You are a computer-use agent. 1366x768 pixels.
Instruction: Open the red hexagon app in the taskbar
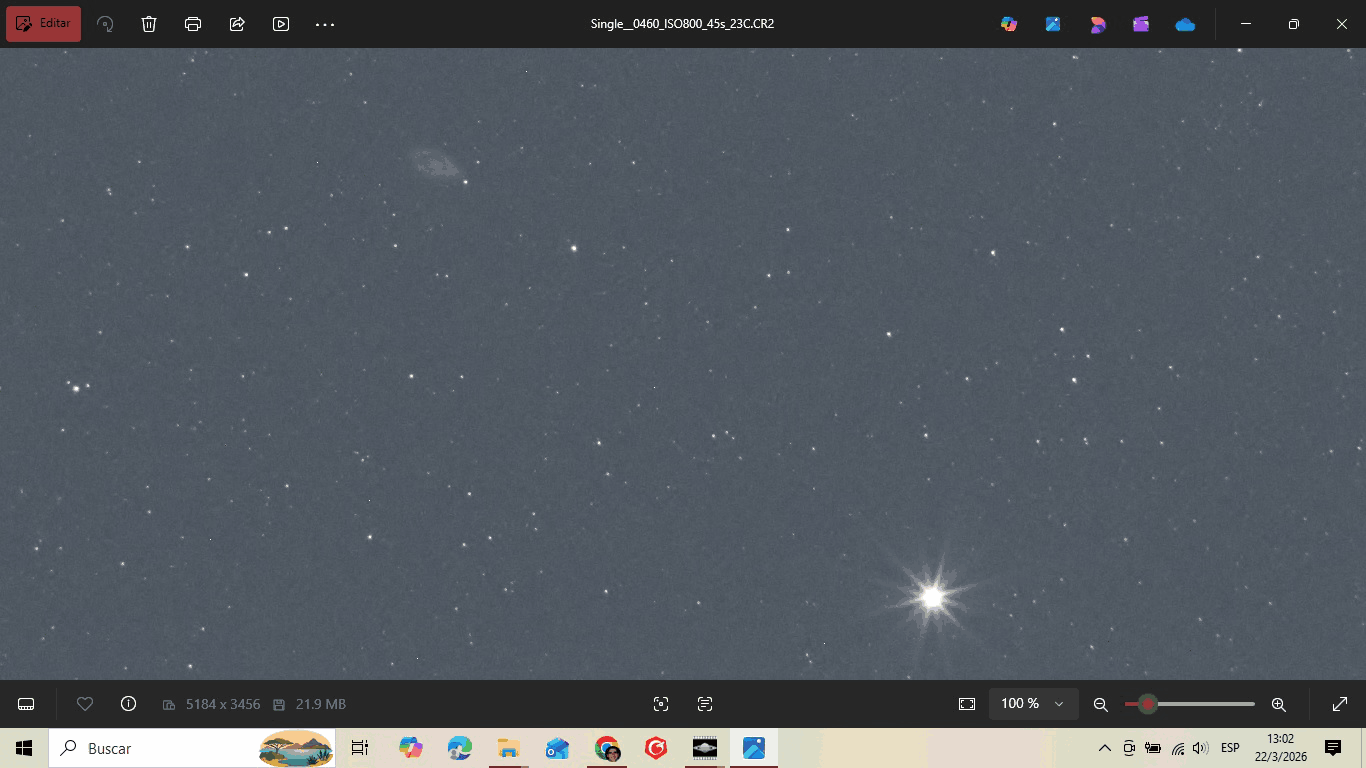[656, 748]
